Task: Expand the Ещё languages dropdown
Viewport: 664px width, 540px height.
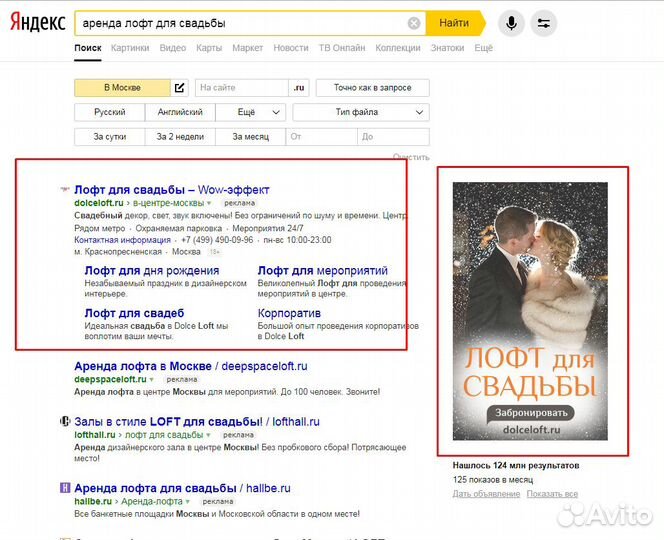Action: coord(250,112)
